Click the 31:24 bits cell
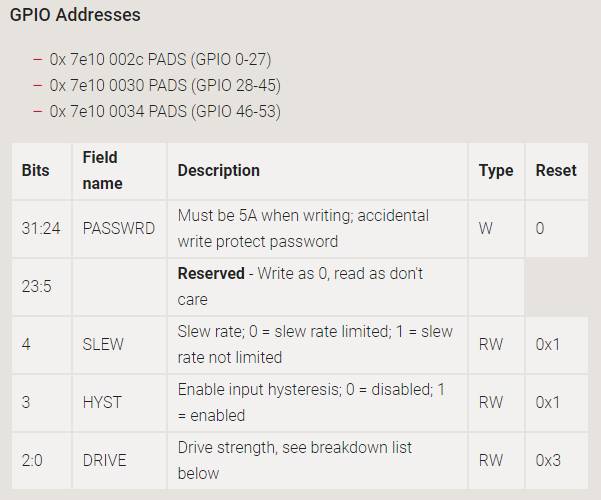Viewport: 601px width, 500px height. [41, 228]
